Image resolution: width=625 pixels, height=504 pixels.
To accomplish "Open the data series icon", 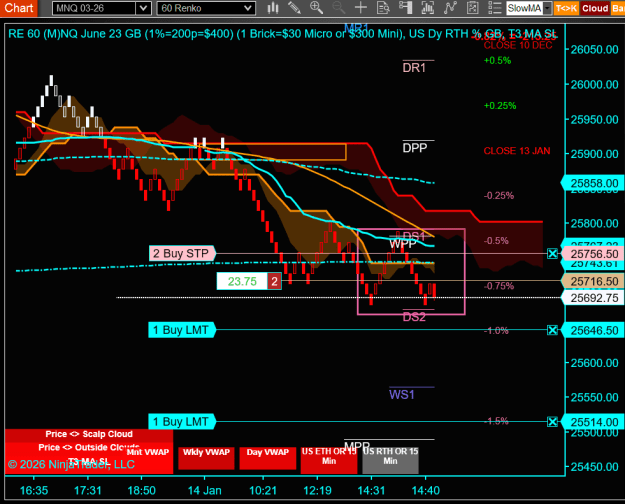I will point(428,8).
